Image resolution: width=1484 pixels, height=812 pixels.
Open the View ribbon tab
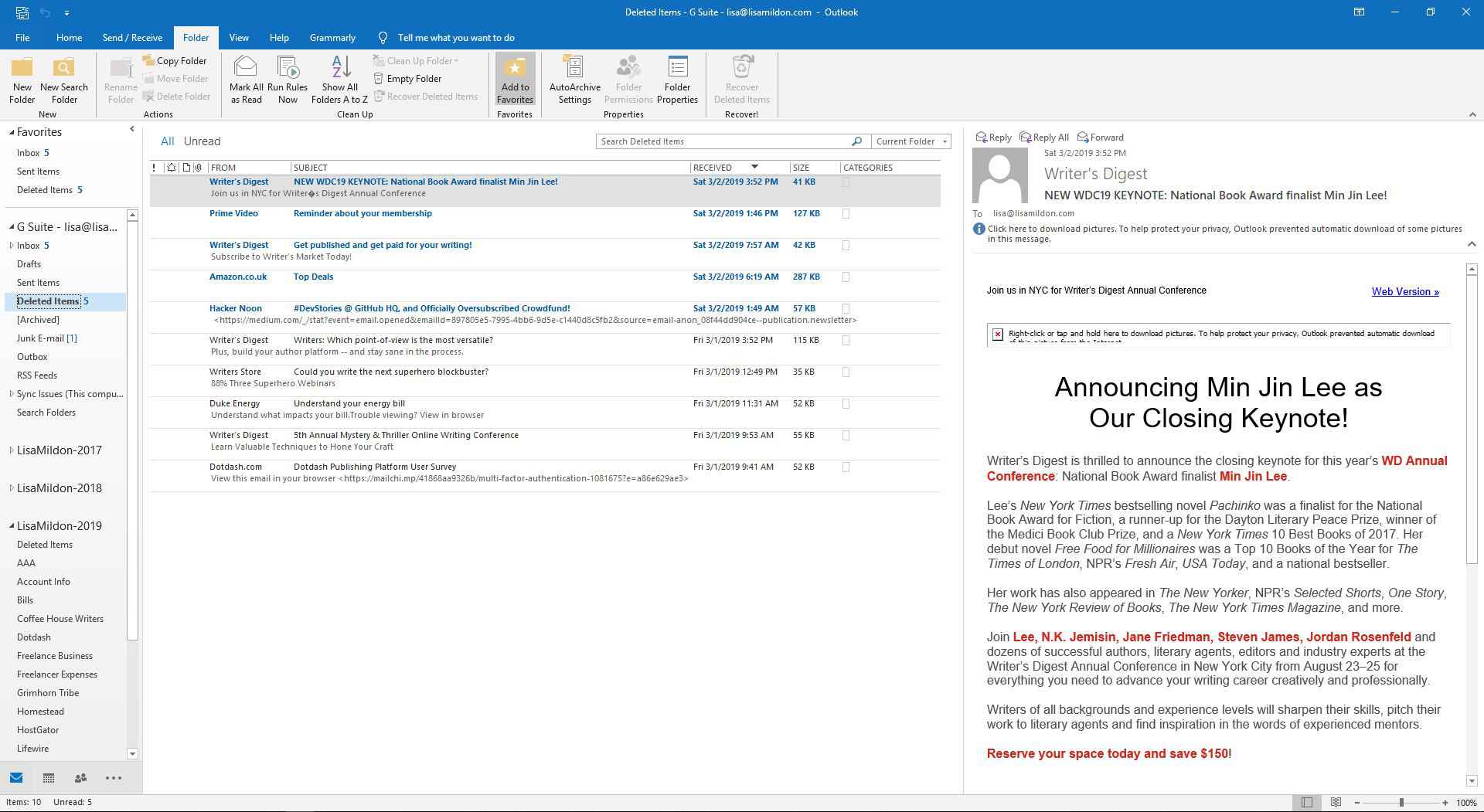[239, 37]
